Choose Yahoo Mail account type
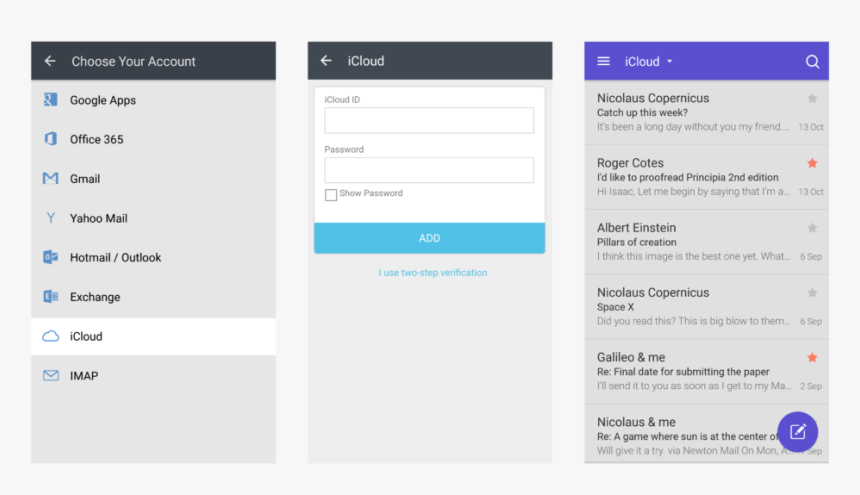 154,218
